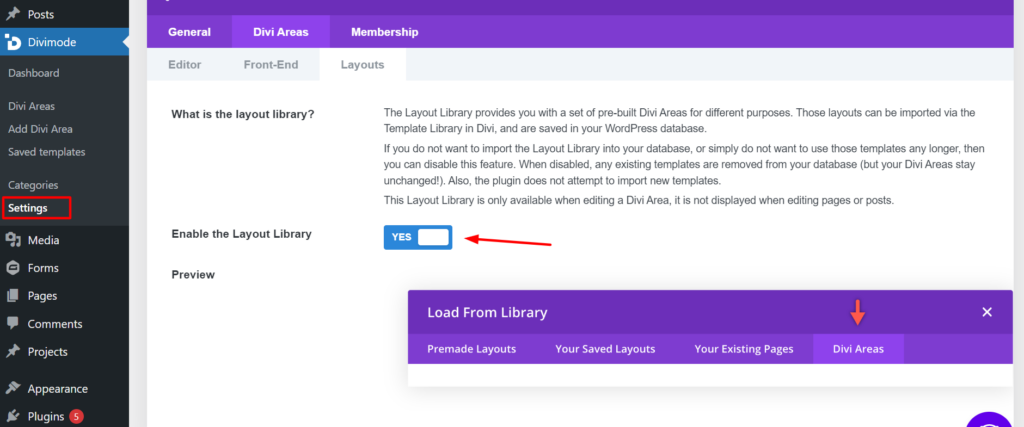Open Categories in sidebar
Image resolution: width=1024 pixels, height=427 pixels.
coord(33,185)
